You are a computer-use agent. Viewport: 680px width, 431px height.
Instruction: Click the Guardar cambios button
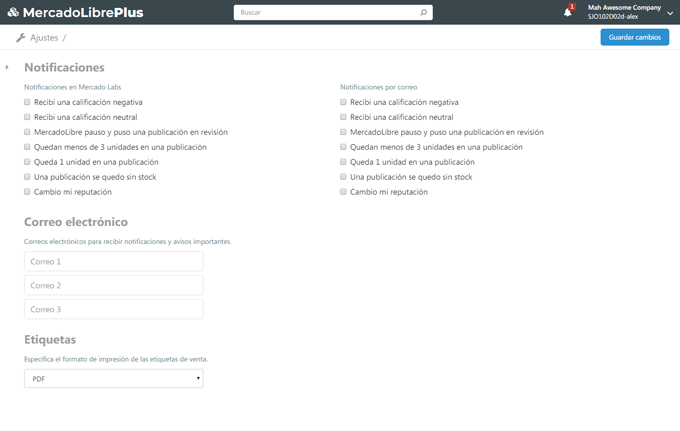click(x=634, y=37)
